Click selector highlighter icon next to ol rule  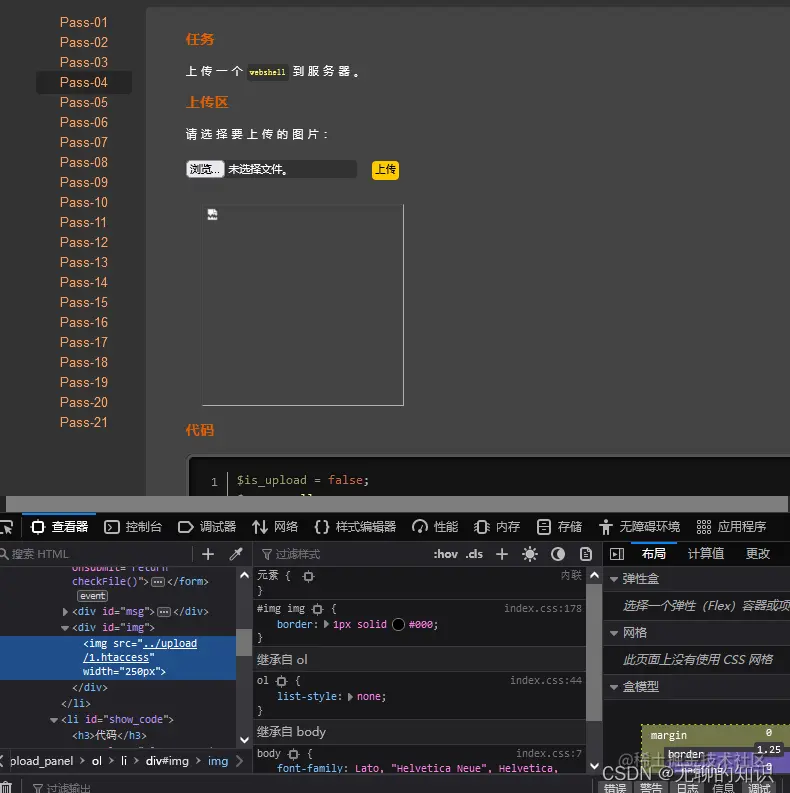(x=282, y=681)
